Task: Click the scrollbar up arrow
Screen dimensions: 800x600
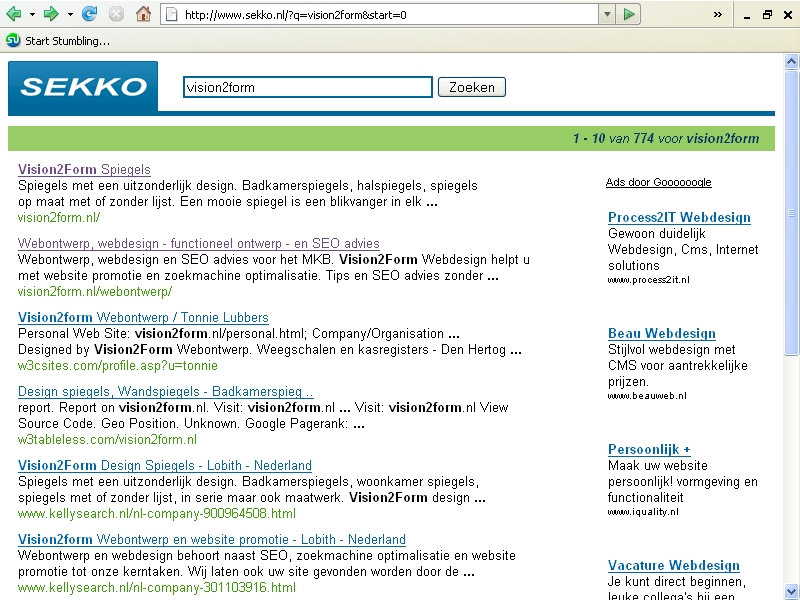Action: (x=791, y=62)
